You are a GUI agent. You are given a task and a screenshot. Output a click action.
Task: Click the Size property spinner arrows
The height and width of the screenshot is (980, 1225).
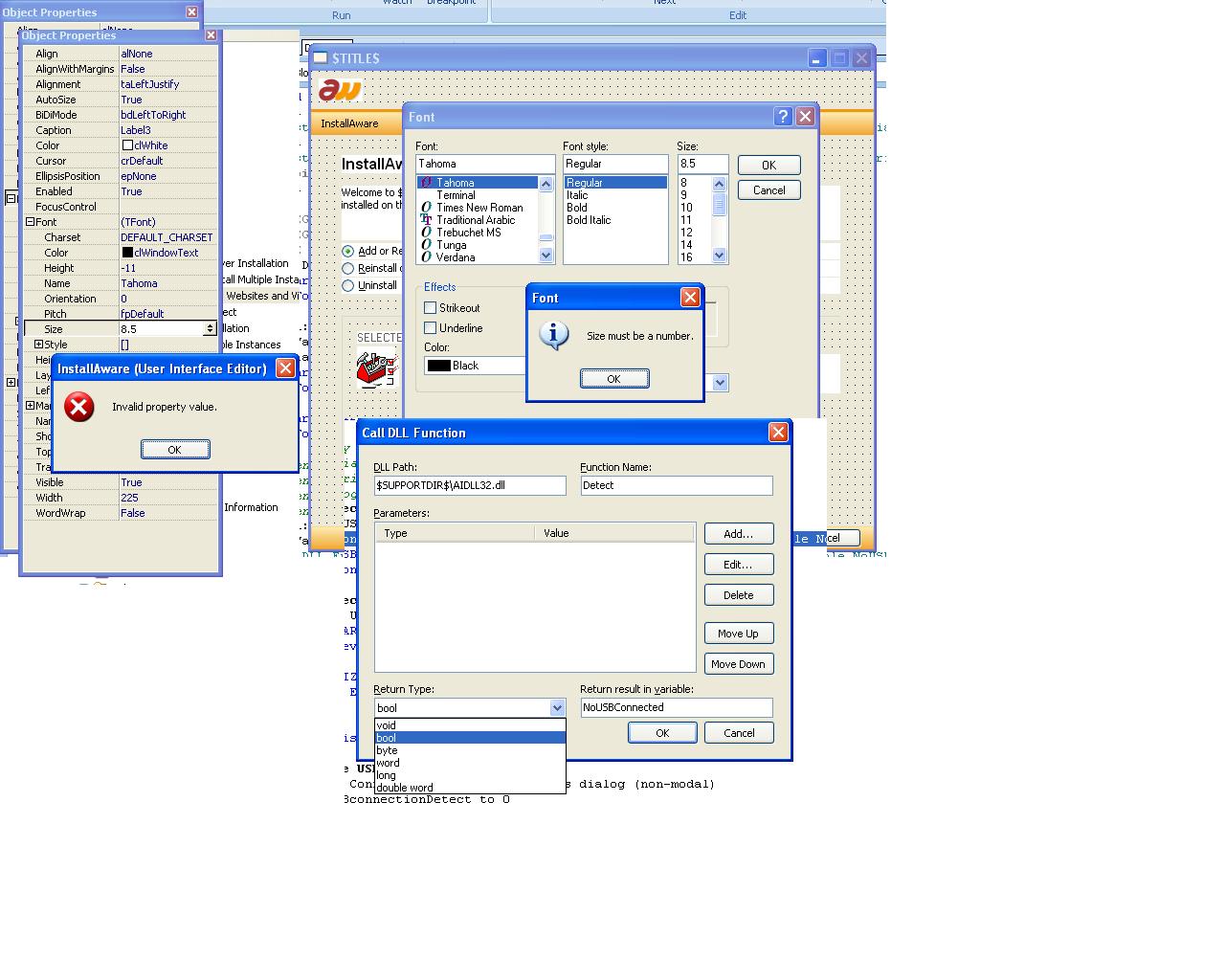tap(211, 329)
